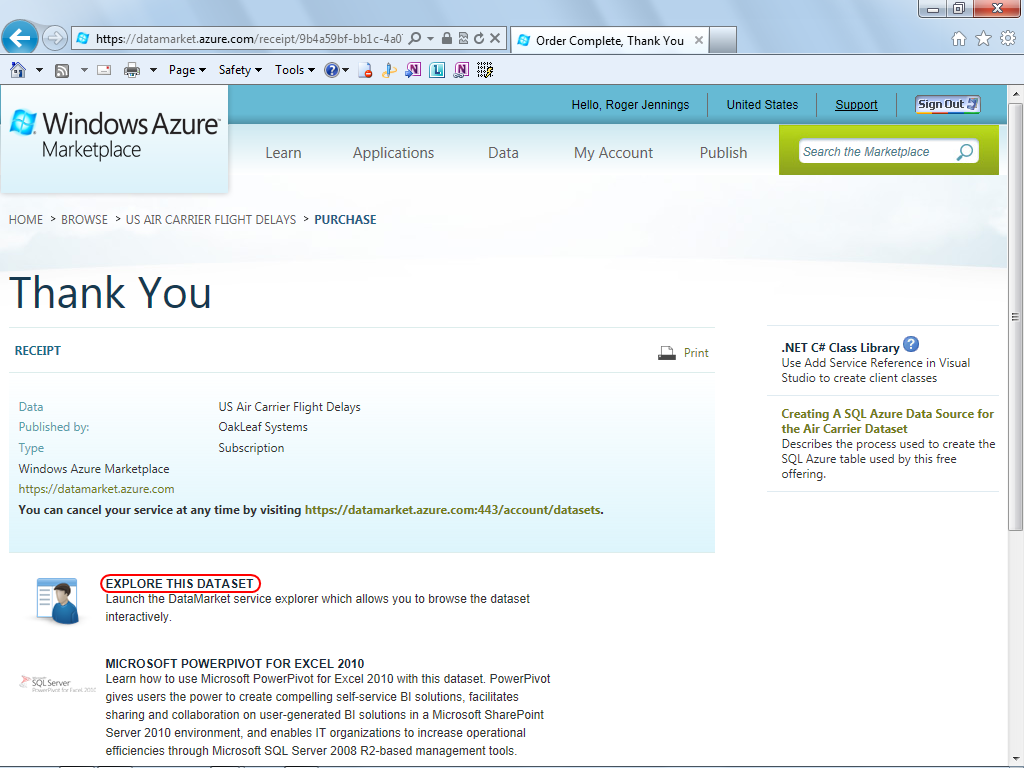Click the browser Back arrow button

[x=20, y=38]
